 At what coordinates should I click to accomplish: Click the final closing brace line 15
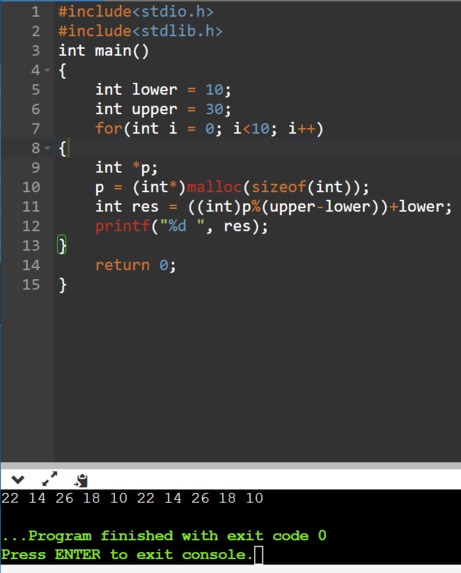[x=62, y=285]
